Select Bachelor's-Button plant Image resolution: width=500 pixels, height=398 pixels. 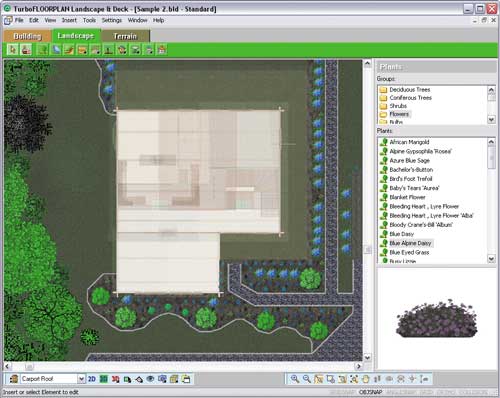[x=411, y=170]
